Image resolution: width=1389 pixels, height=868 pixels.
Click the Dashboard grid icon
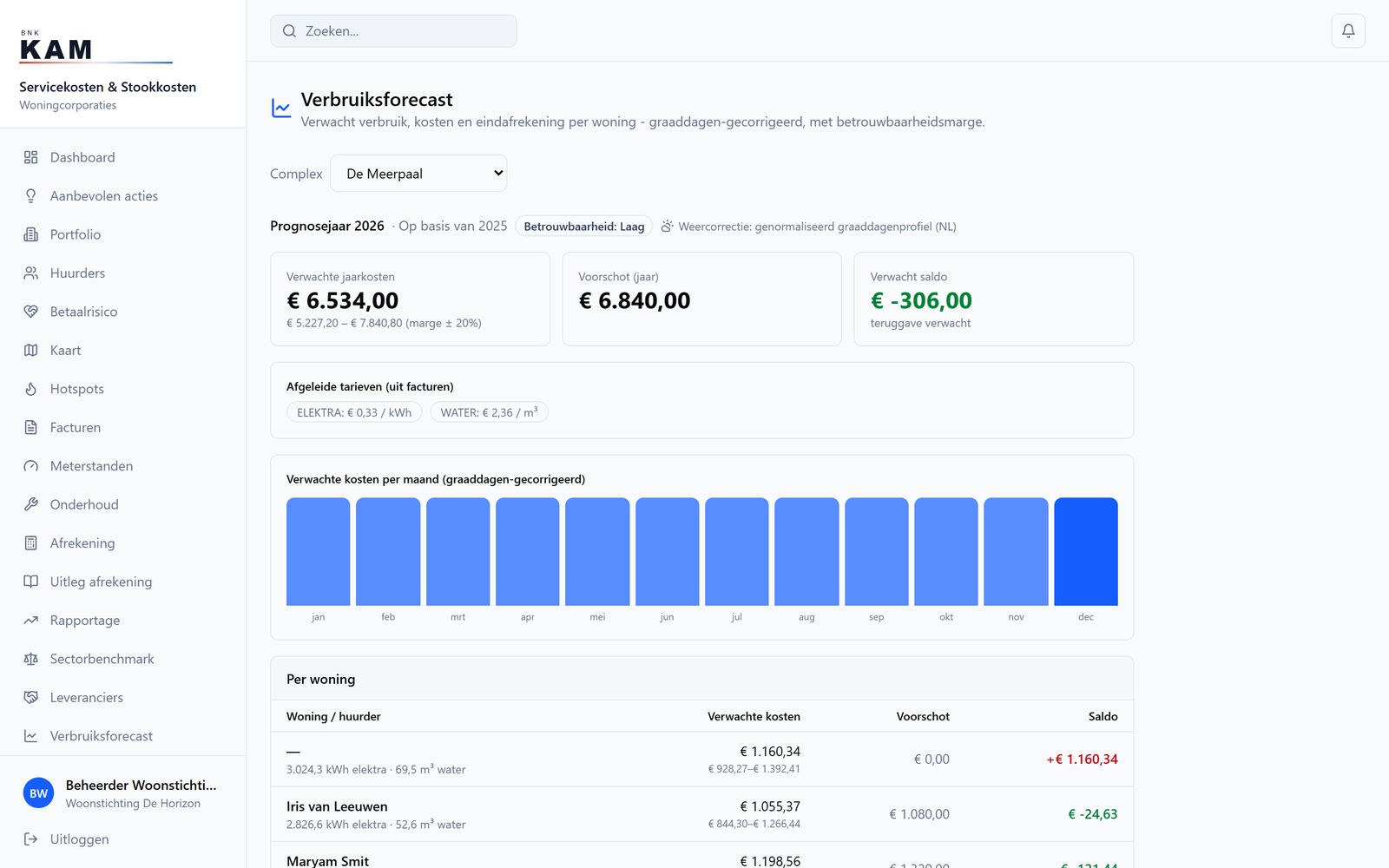coord(31,157)
